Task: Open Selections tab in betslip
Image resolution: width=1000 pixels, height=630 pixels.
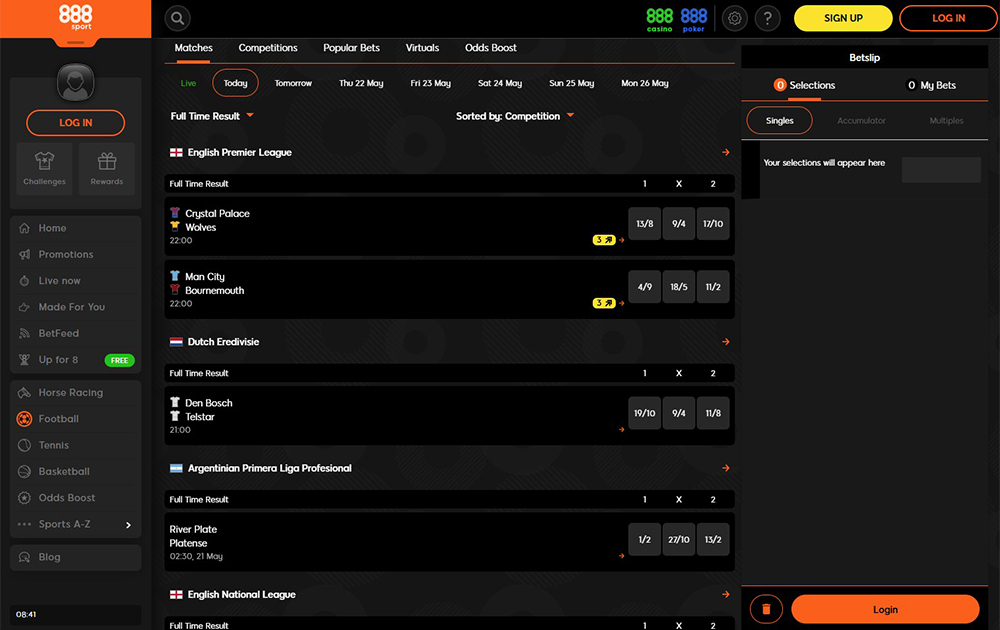Action: tap(804, 85)
